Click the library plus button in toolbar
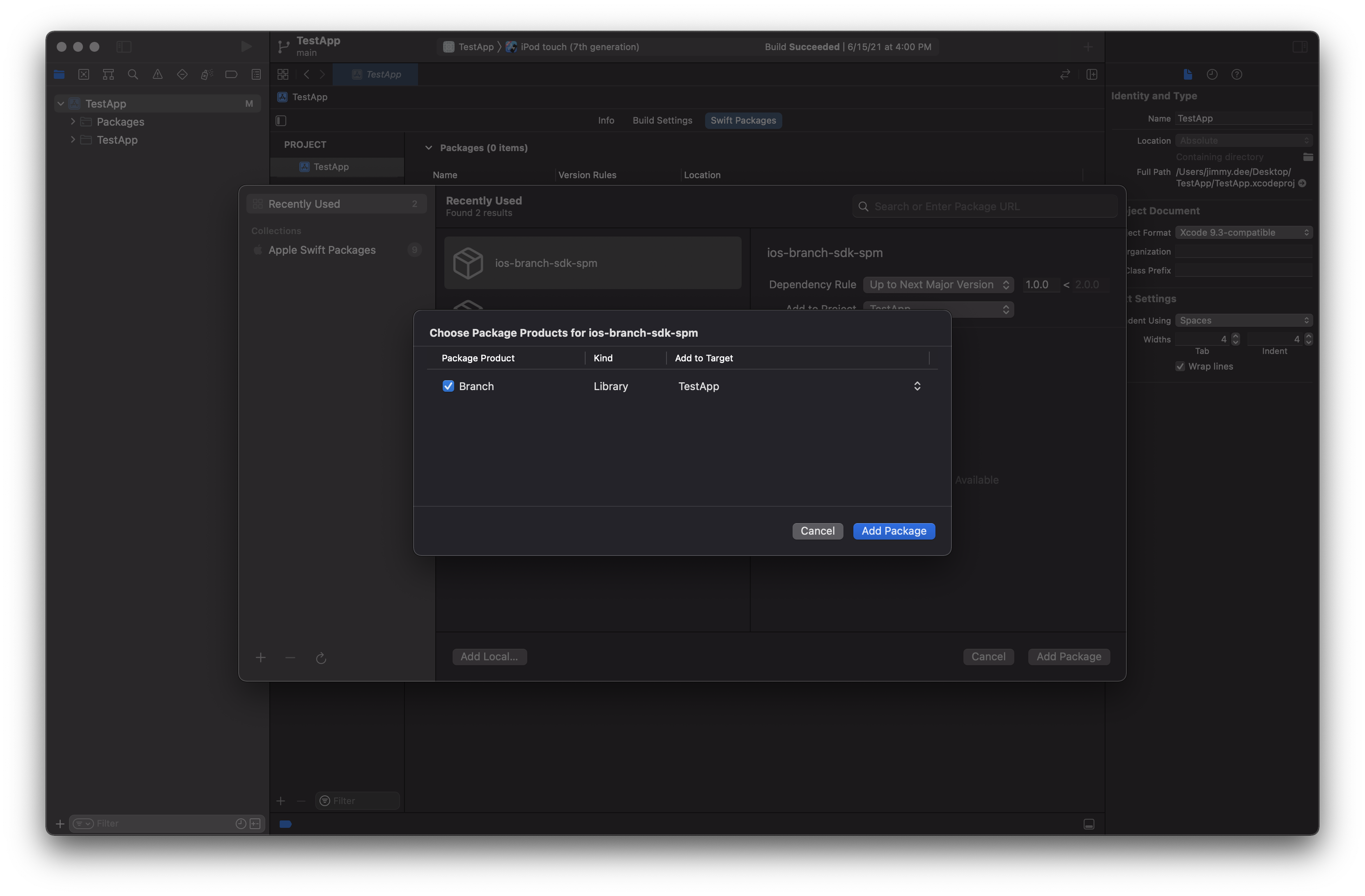1365x896 pixels. pyautogui.click(x=1087, y=46)
